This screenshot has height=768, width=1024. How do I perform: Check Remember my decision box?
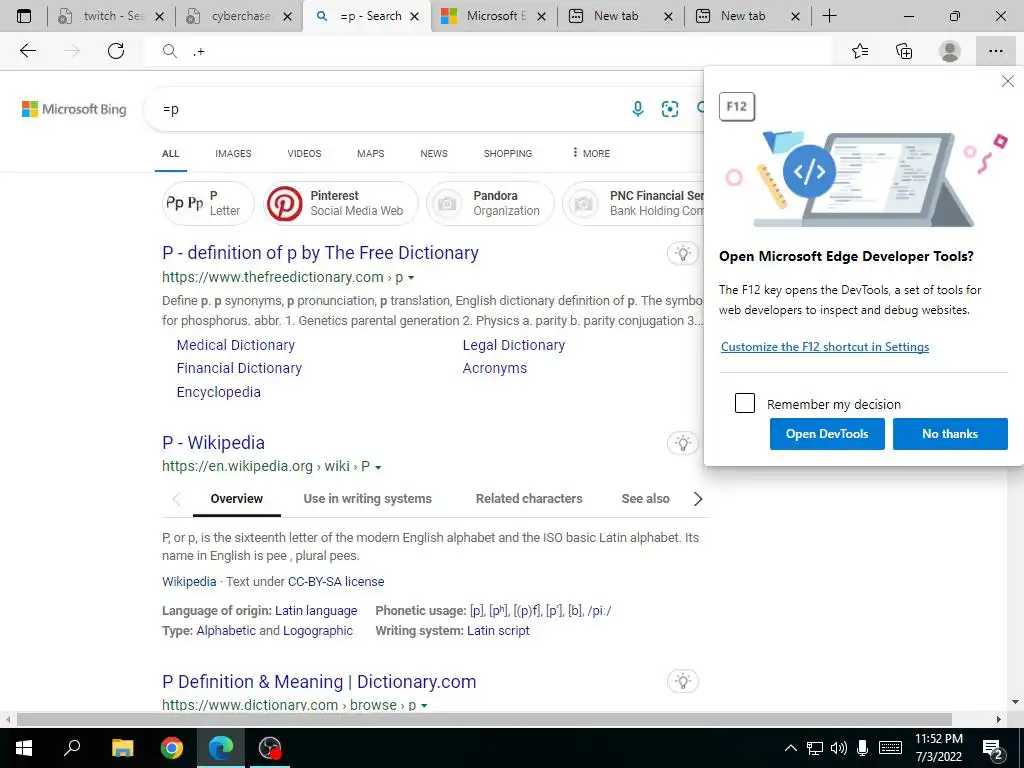pos(744,403)
